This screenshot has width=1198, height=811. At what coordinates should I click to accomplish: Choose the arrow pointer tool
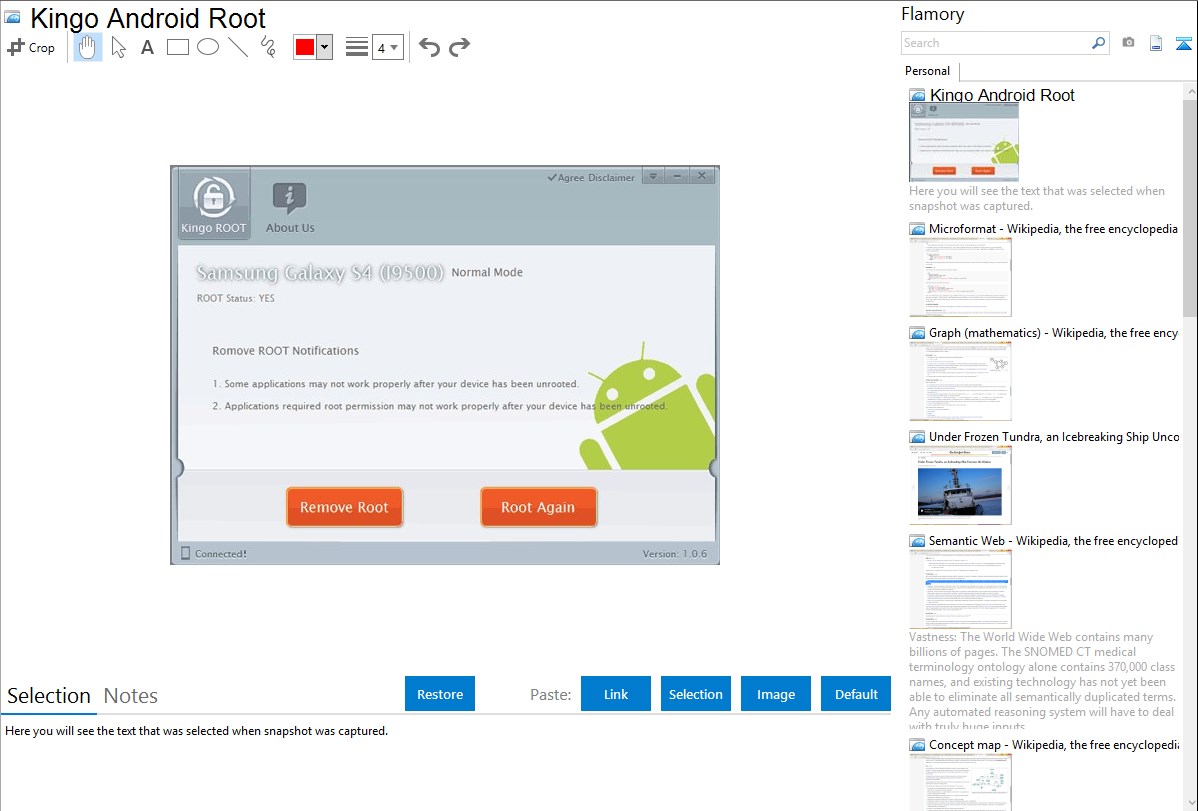[118, 47]
